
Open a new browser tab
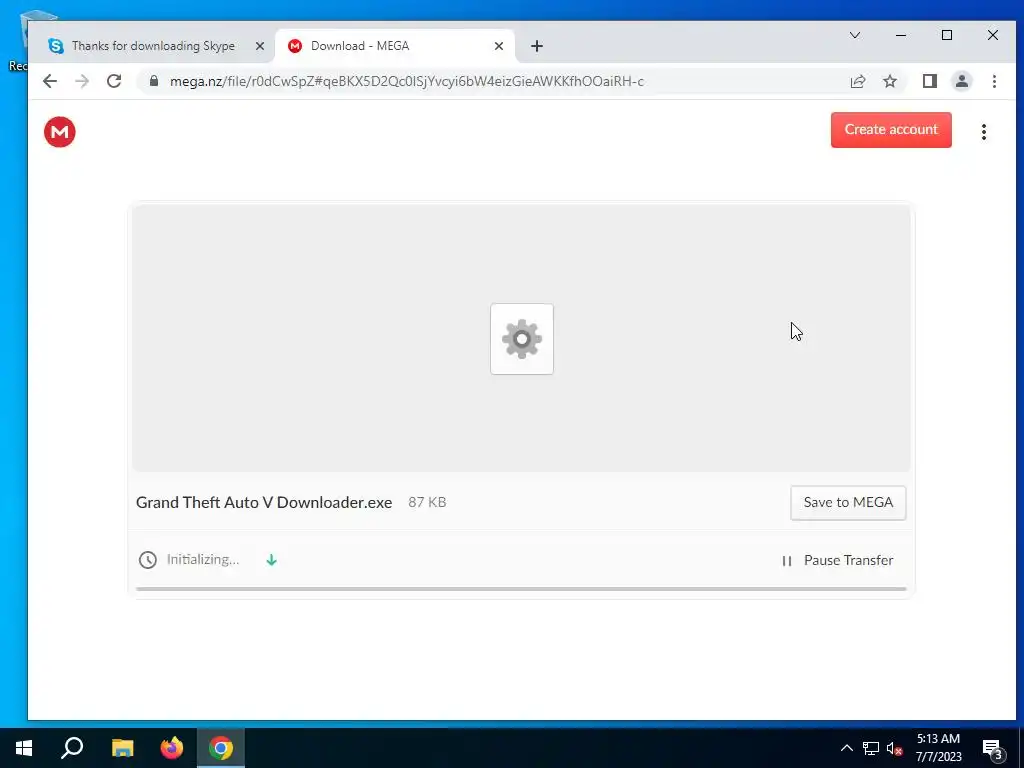coord(537,46)
